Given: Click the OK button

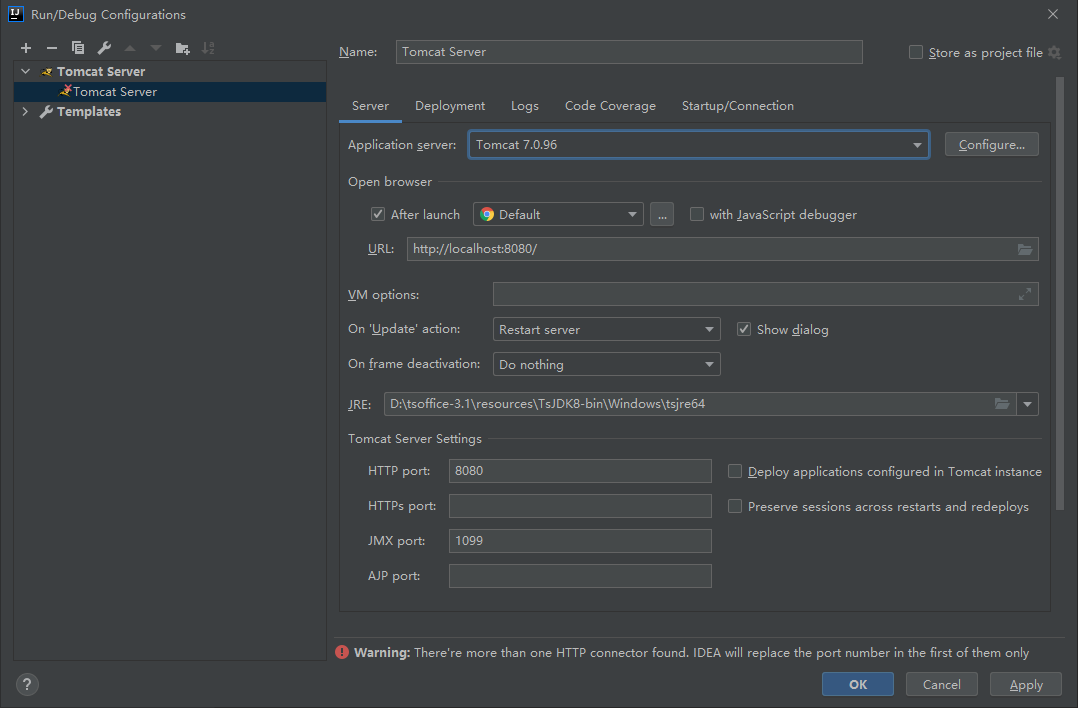Looking at the screenshot, I should 858,685.
